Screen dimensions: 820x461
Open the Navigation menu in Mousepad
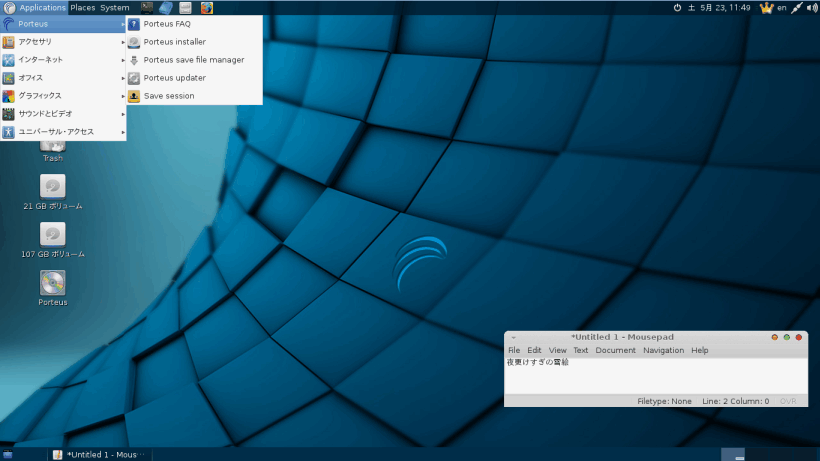click(x=664, y=350)
